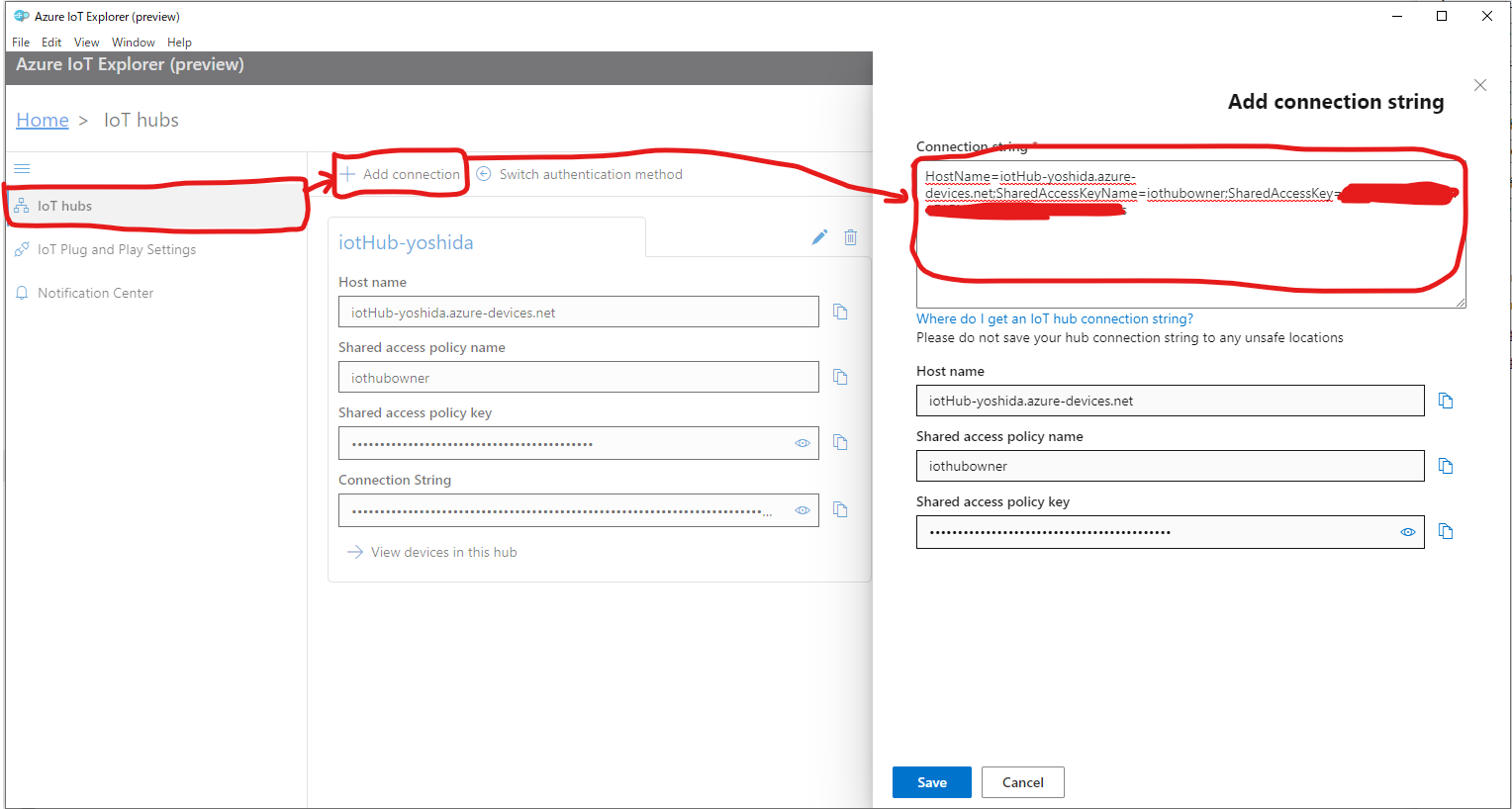
Task: Copy Host name in hub card
Action: [x=840, y=312]
